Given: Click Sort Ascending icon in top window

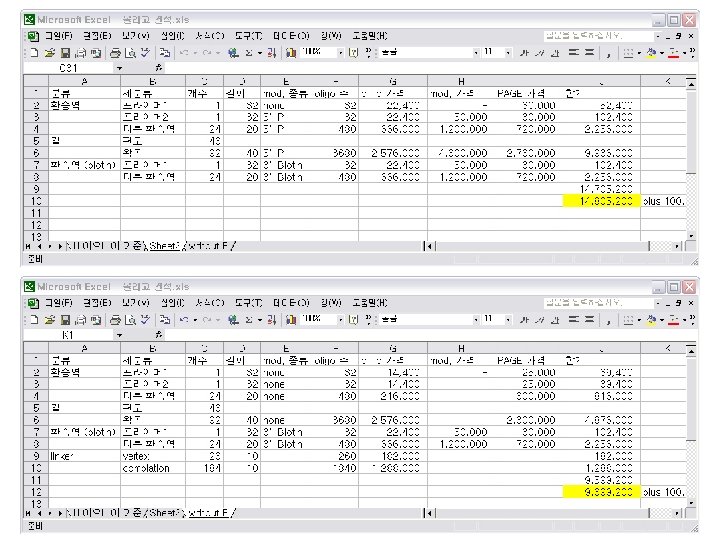Looking at the screenshot, I should pos(272,53).
